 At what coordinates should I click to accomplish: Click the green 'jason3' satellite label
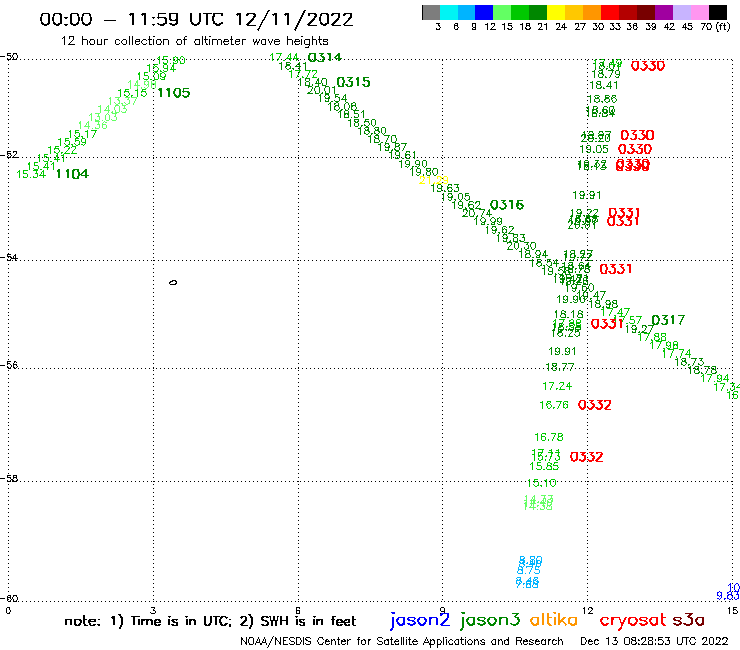pos(490,620)
